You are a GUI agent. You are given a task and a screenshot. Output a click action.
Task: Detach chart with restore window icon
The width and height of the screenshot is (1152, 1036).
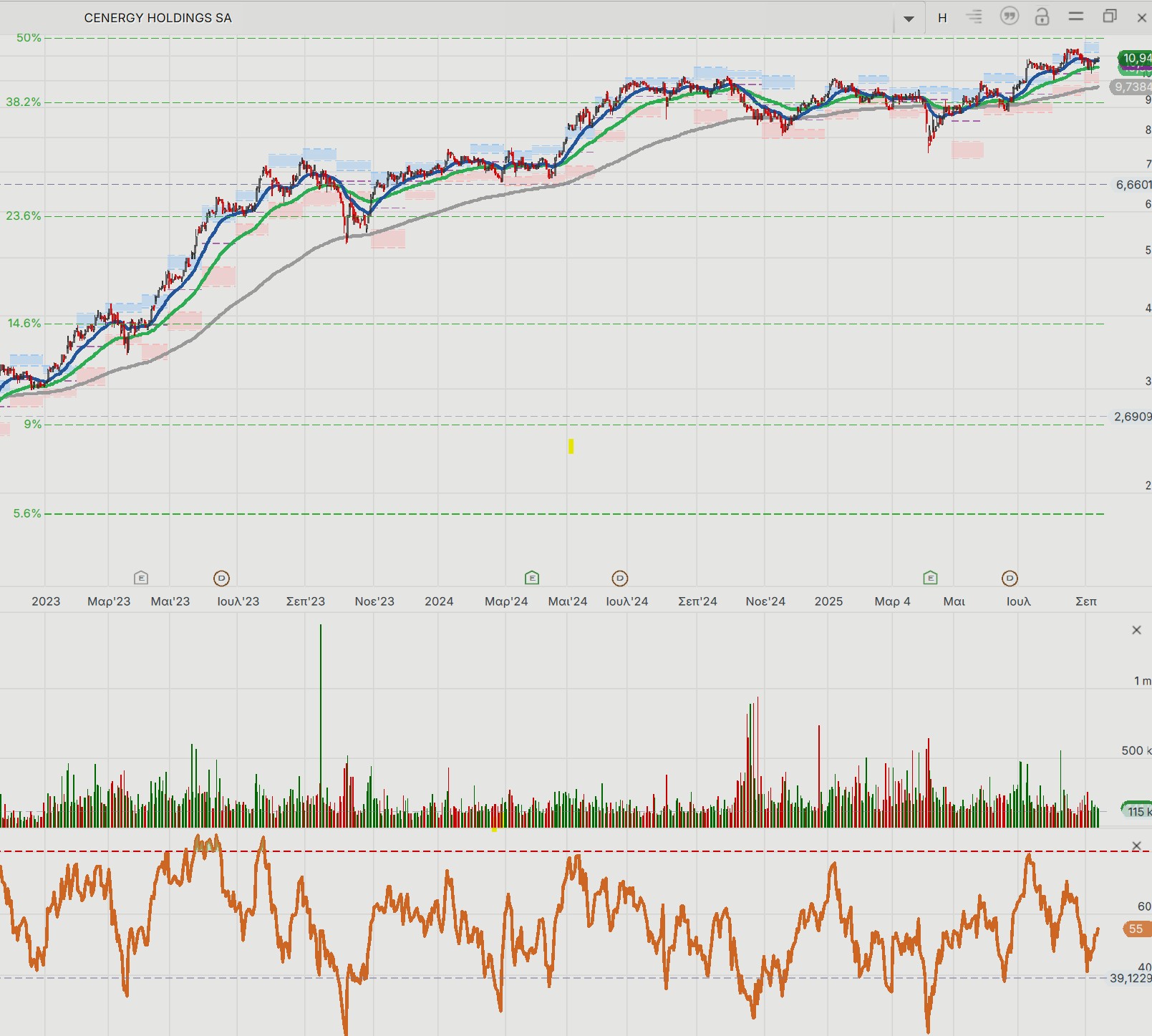(1110, 16)
